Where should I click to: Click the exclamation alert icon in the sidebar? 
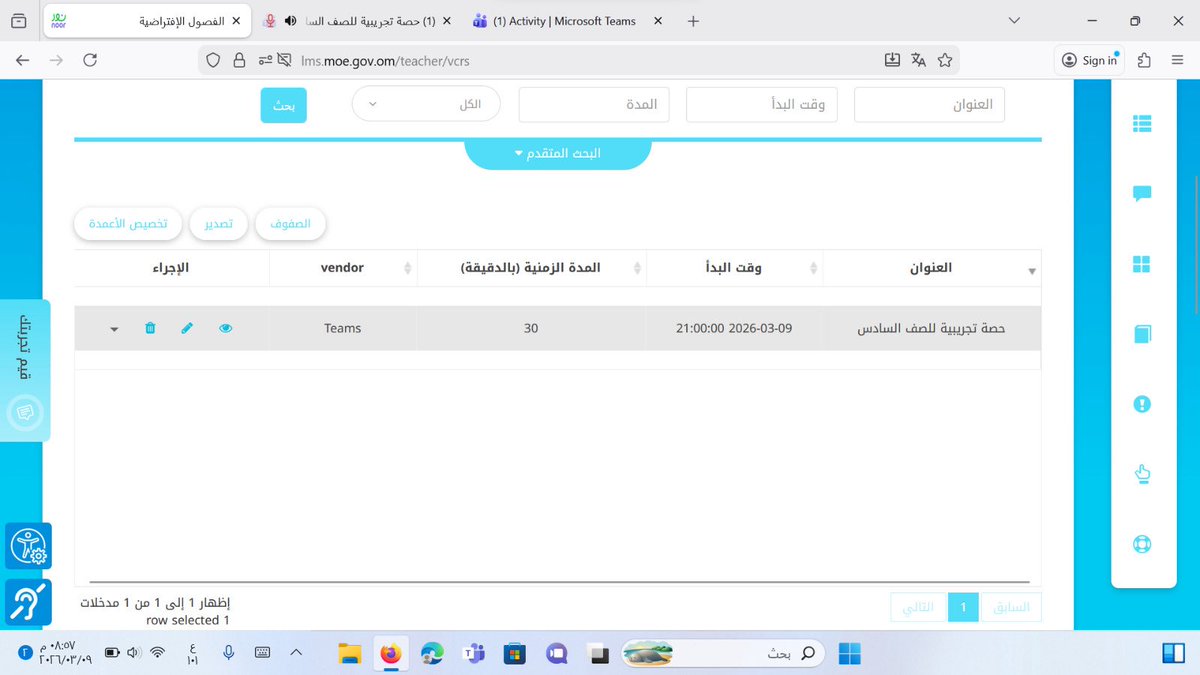tap(1142, 404)
